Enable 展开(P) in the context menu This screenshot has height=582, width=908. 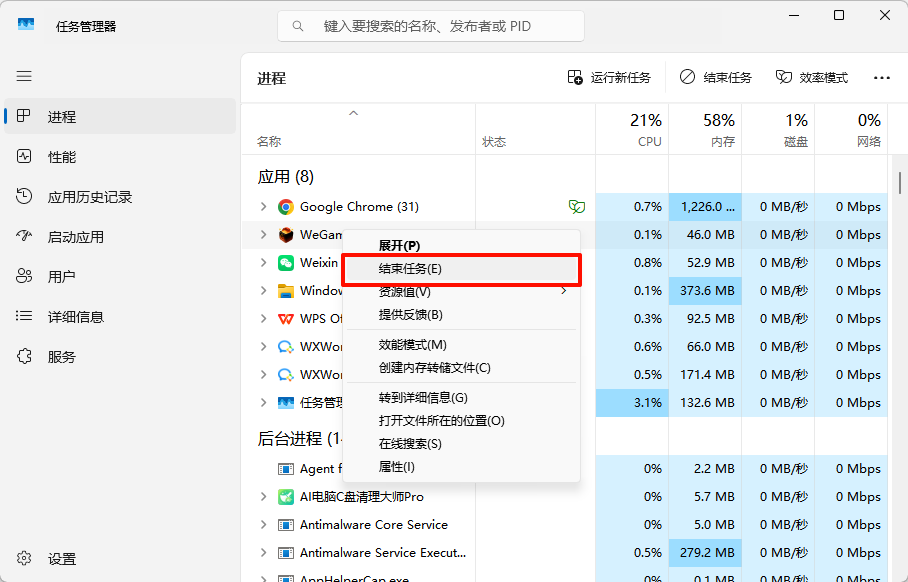coord(400,247)
